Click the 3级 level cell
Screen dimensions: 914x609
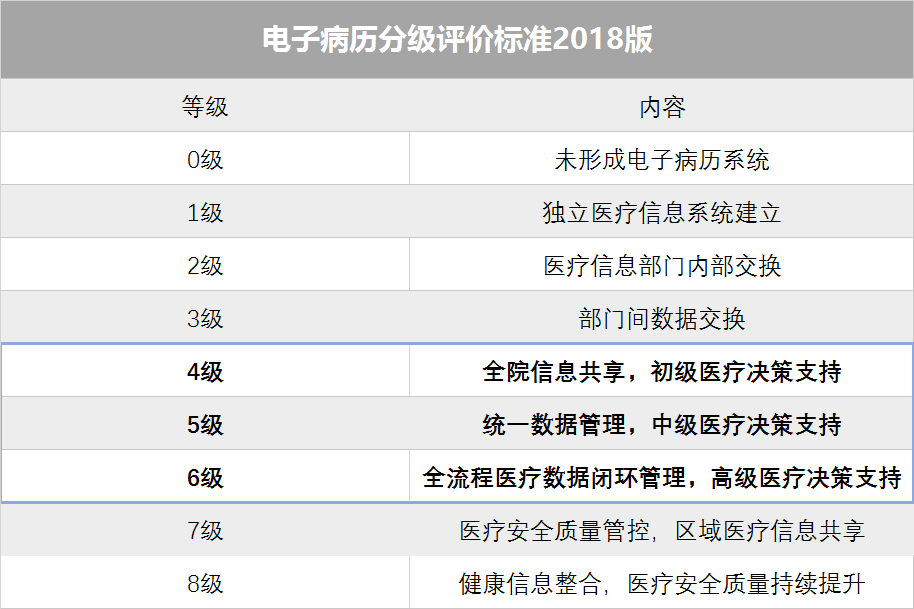(x=205, y=319)
